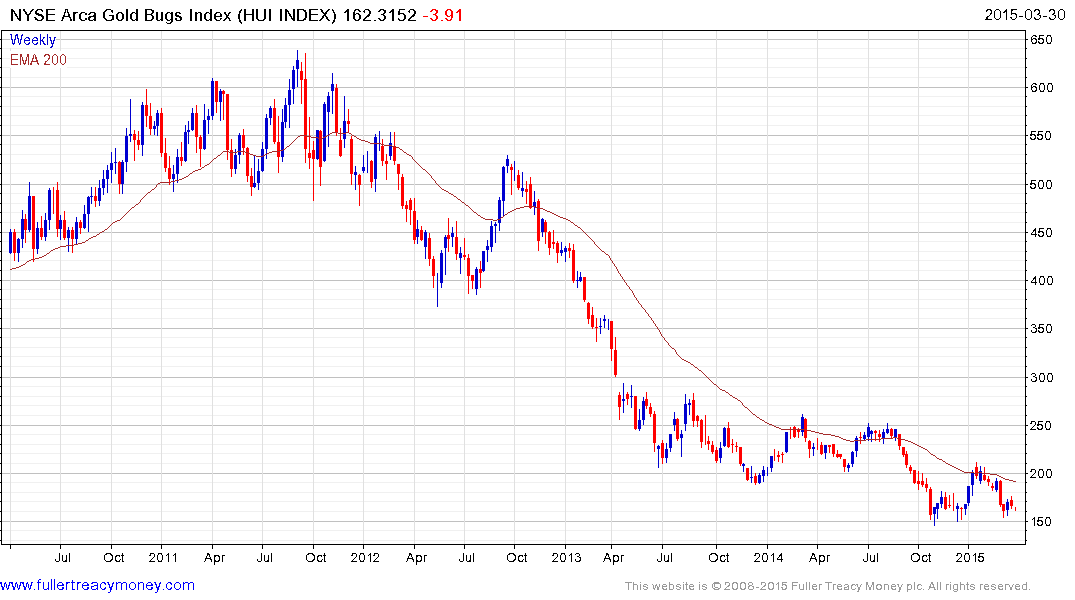The image size is (1075, 600).
Task: Click the 2012 year label on time axis
Action: [x=365, y=557]
